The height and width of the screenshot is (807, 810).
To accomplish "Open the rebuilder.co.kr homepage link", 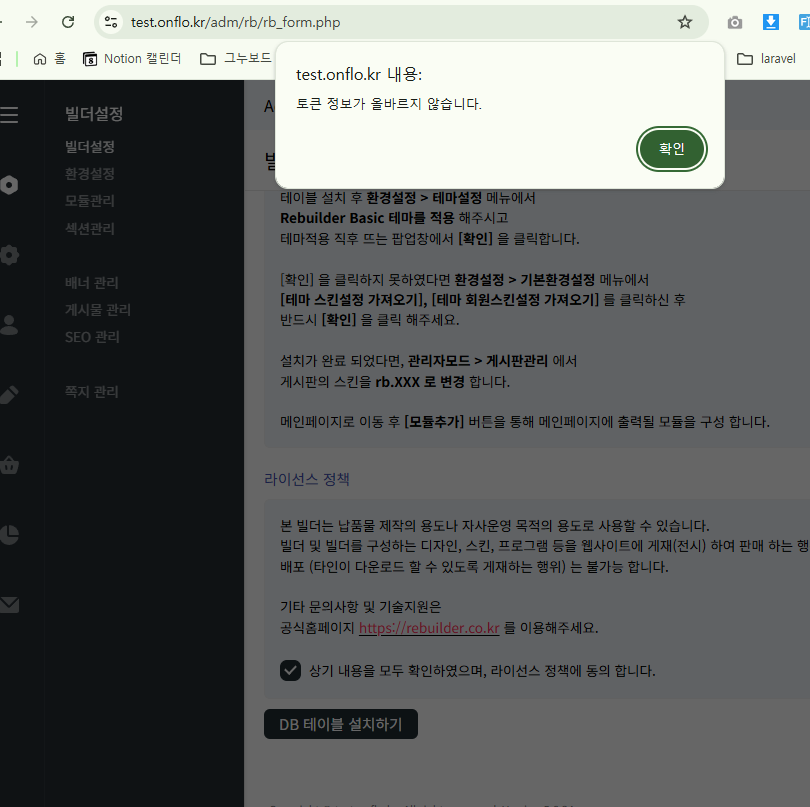I will point(428,628).
